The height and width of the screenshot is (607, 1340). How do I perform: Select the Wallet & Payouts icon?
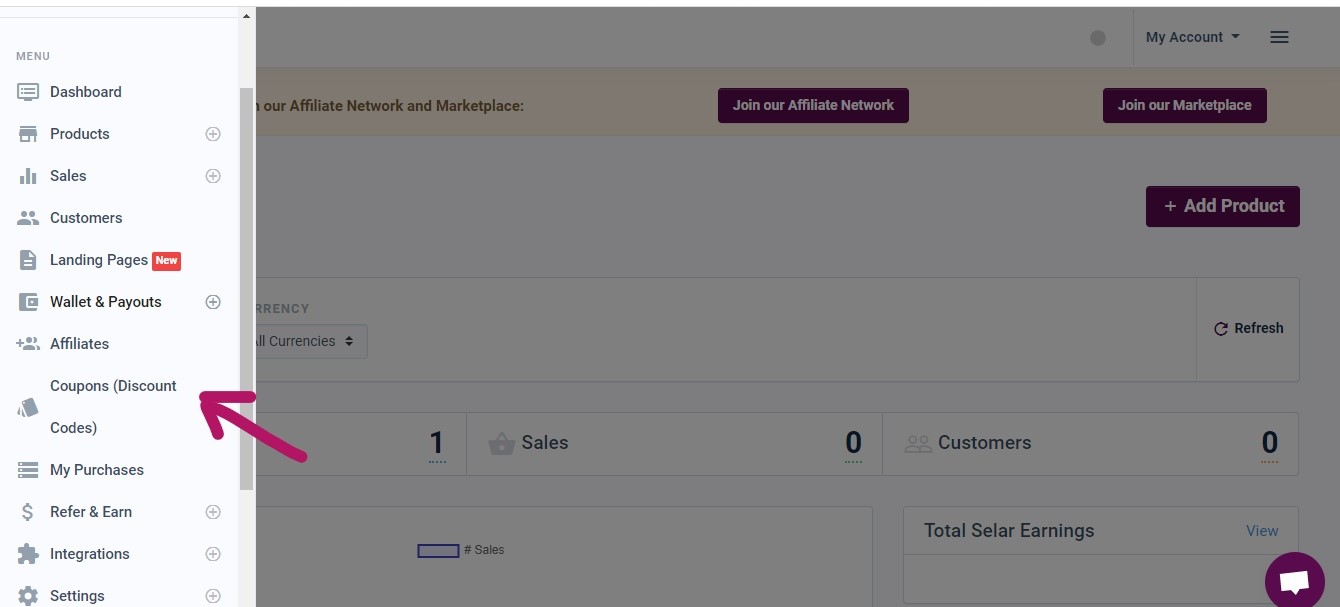[x=27, y=301]
